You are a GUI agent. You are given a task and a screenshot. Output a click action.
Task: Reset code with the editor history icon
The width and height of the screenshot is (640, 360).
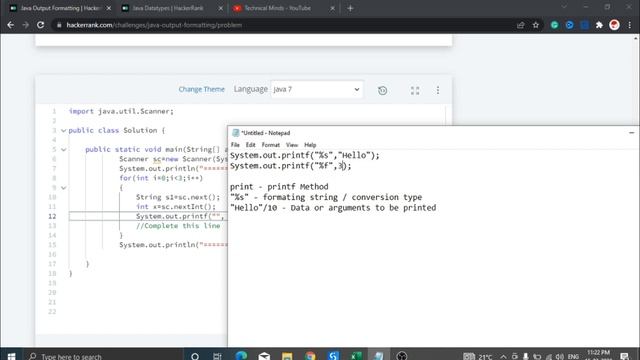point(382,90)
